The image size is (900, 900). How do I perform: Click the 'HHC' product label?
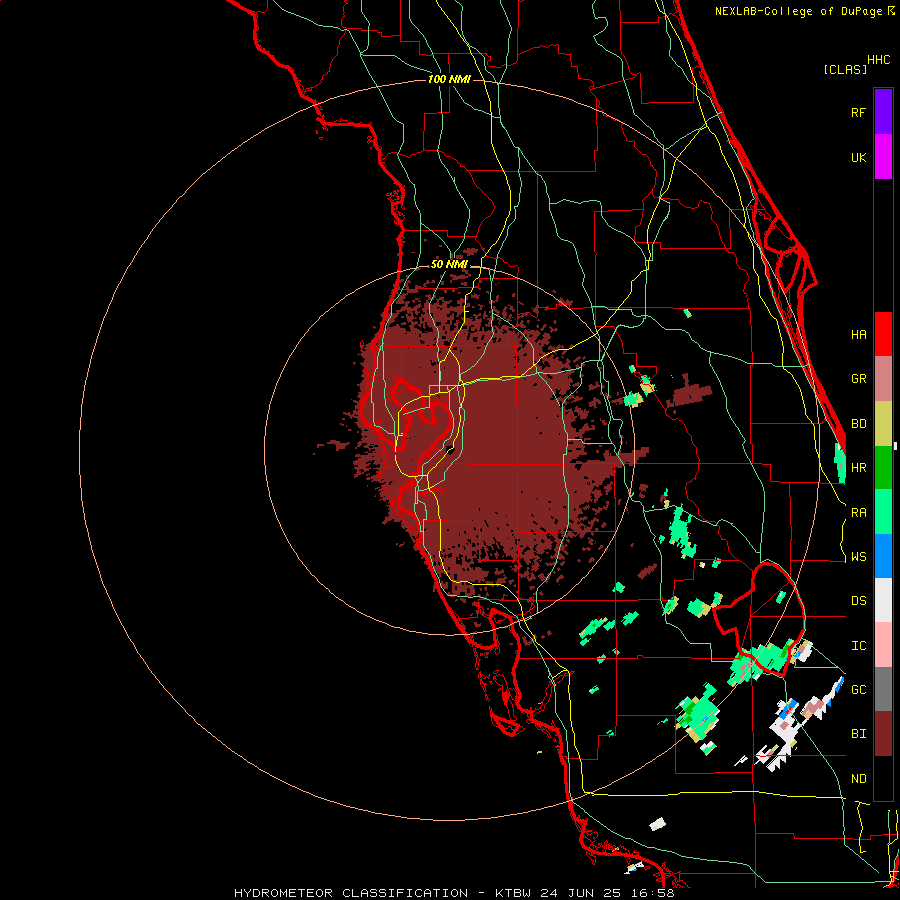click(879, 60)
